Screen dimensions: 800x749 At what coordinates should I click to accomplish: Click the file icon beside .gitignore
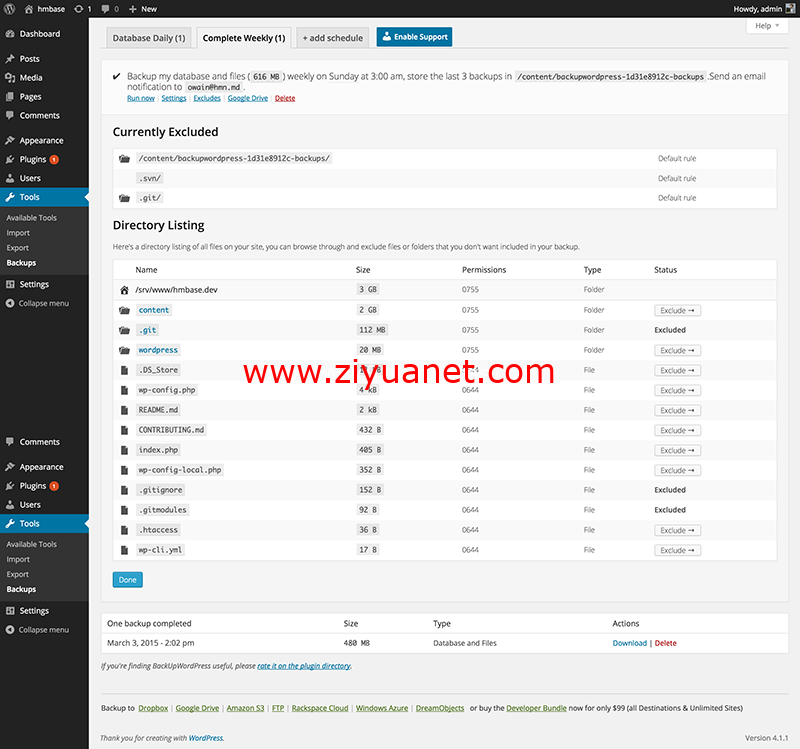coord(124,490)
